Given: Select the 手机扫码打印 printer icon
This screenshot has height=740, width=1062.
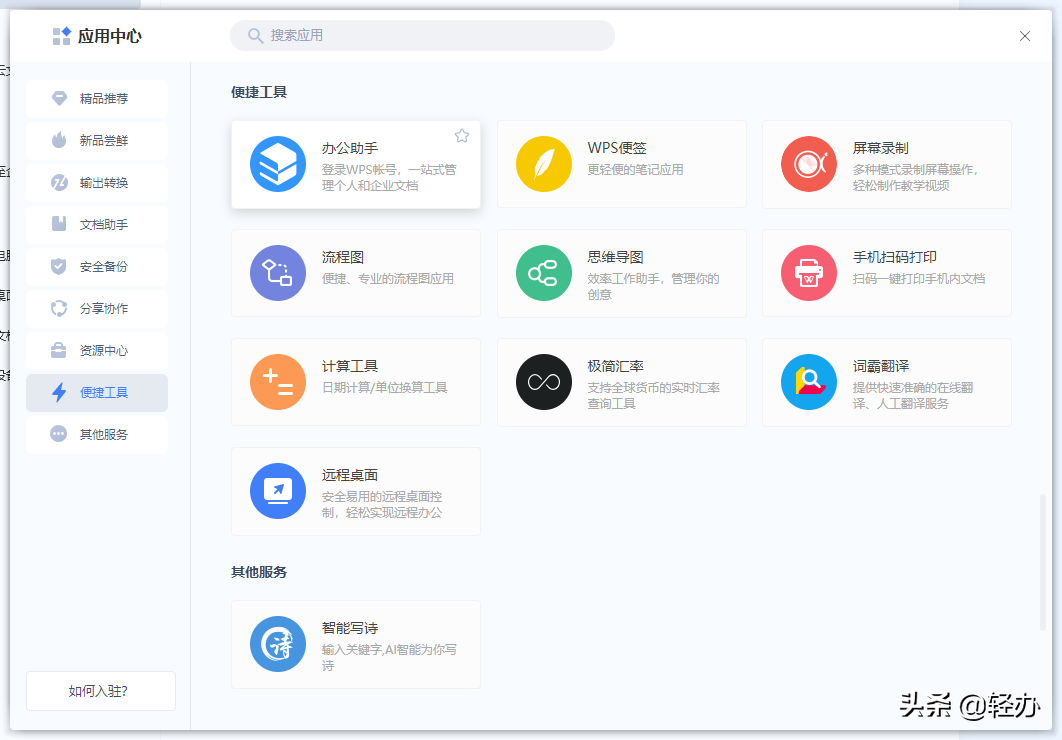Looking at the screenshot, I should tap(809, 273).
